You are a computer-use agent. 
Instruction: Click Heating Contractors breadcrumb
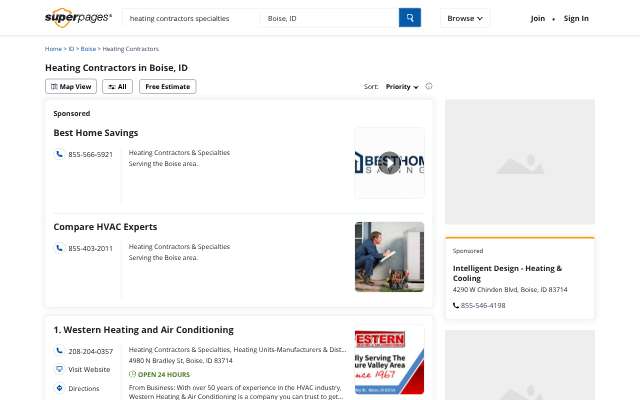(x=131, y=49)
